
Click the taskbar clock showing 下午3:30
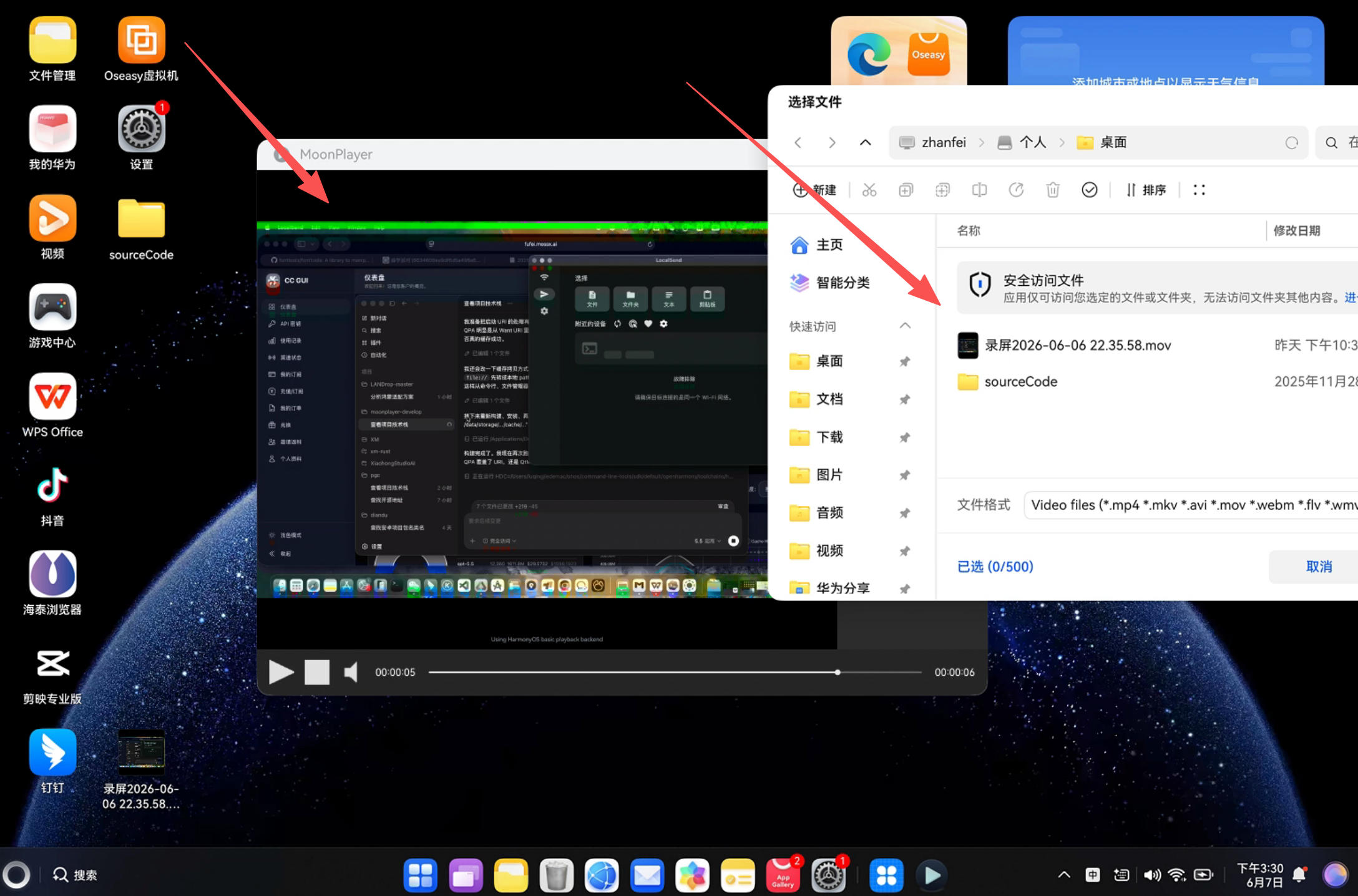pyautogui.click(x=1260, y=875)
